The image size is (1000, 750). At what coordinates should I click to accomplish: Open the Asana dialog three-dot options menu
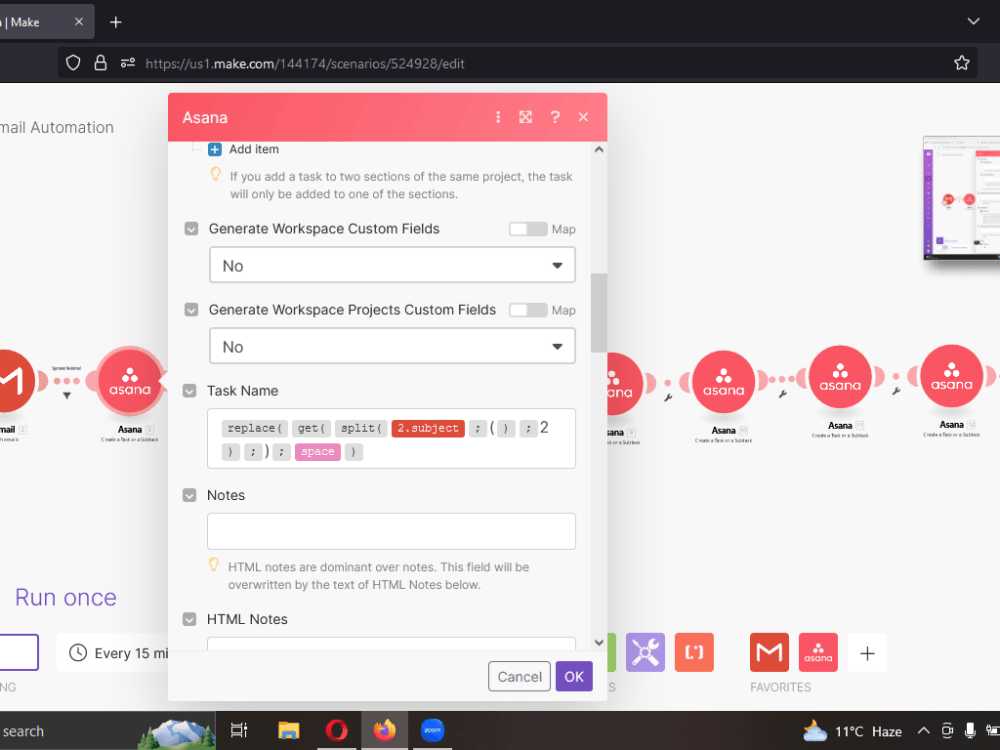pyautogui.click(x=498, y=117)
